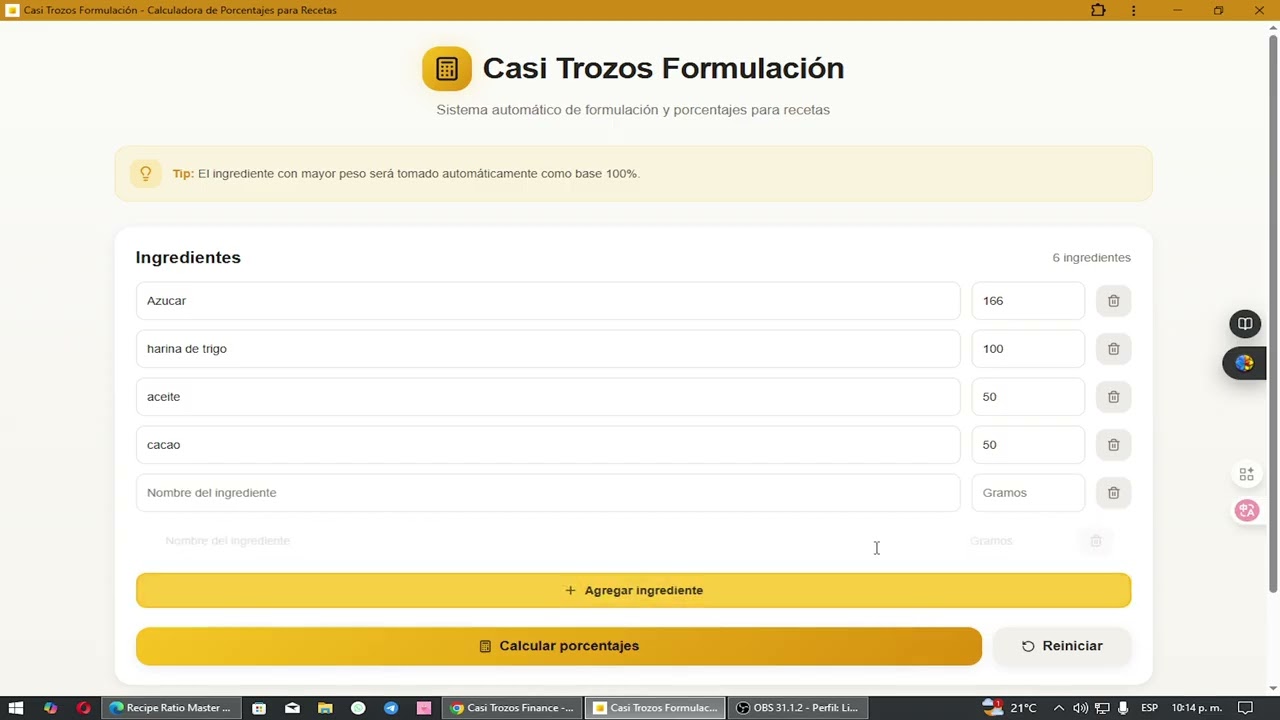Edit the Azucar name field
Viewport: 1280px width, 720px height.
pos(548,301)
